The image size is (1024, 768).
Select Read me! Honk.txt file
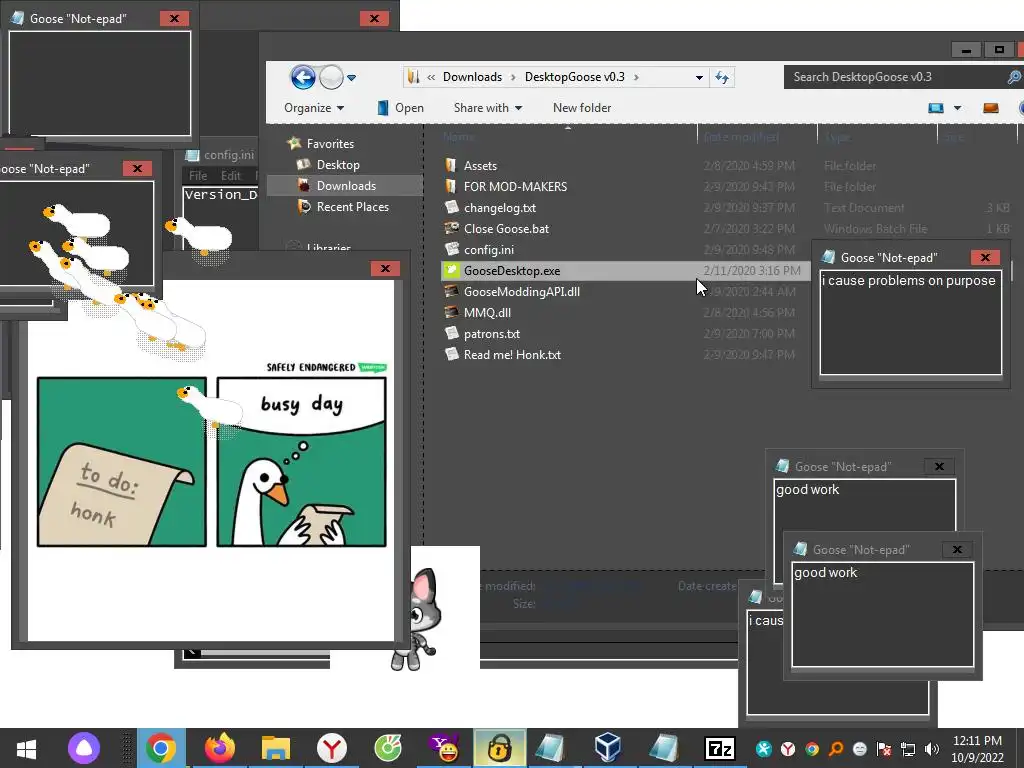click(512, 355)
